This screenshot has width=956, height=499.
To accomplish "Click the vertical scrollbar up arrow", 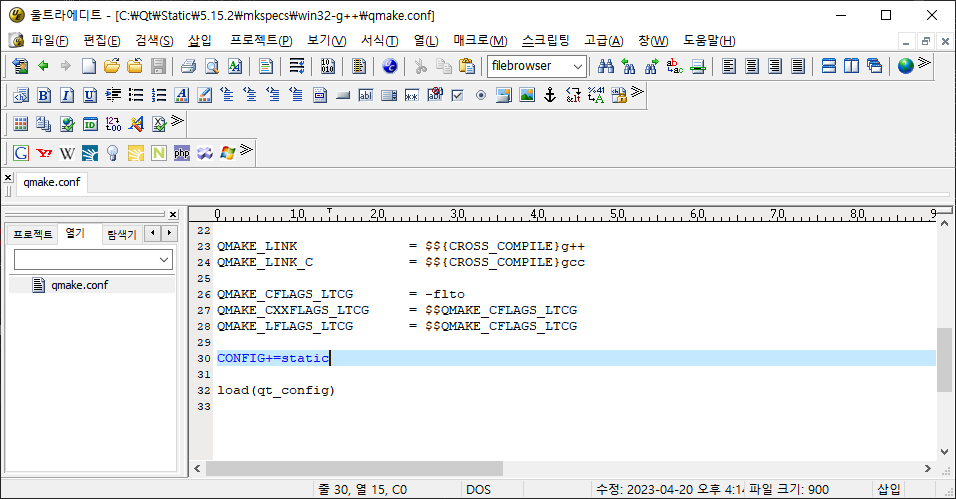I will coord(944,224).
